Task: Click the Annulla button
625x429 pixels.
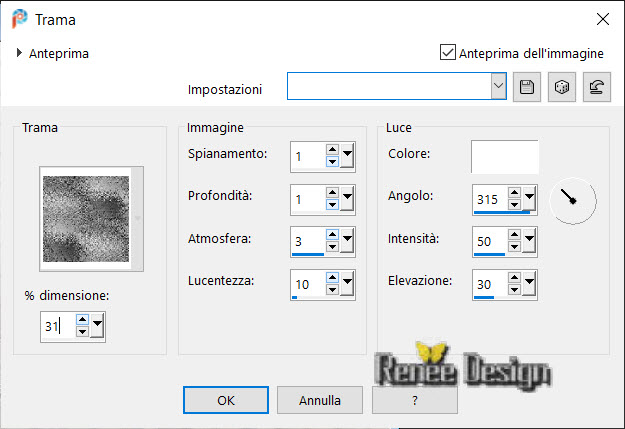Action: click(x=320, y=400)
